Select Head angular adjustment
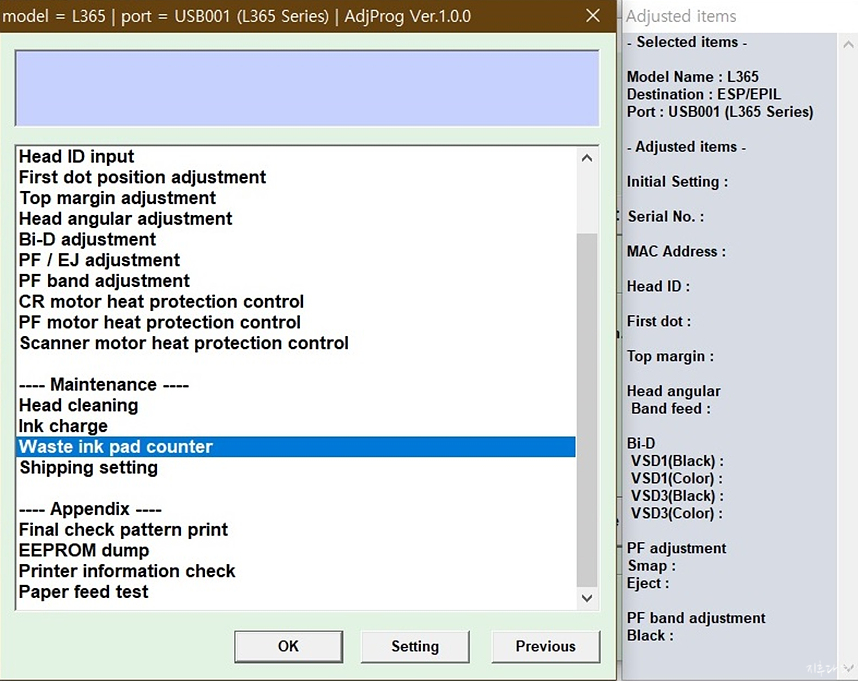The image size is (858, 681). pos(125,219)
